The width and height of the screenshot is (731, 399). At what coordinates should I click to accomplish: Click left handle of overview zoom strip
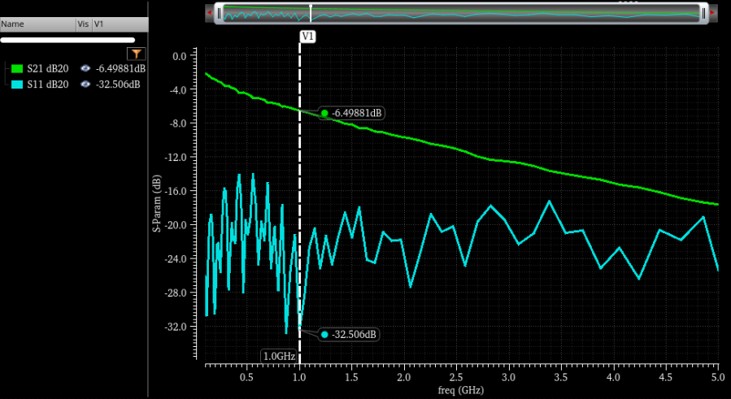click(x=219, y=14)
